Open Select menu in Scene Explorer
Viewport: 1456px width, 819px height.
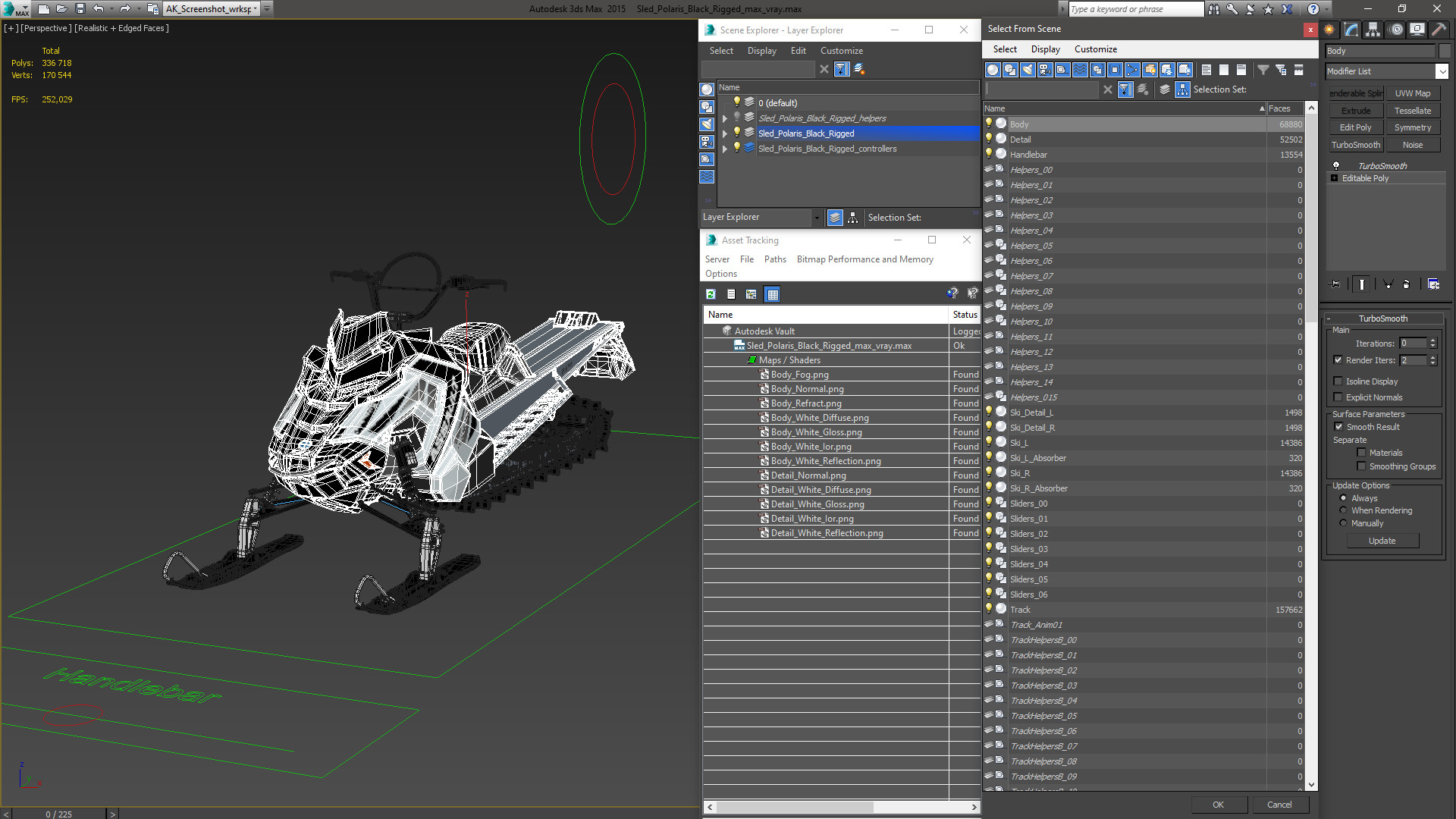coord(721,51)
